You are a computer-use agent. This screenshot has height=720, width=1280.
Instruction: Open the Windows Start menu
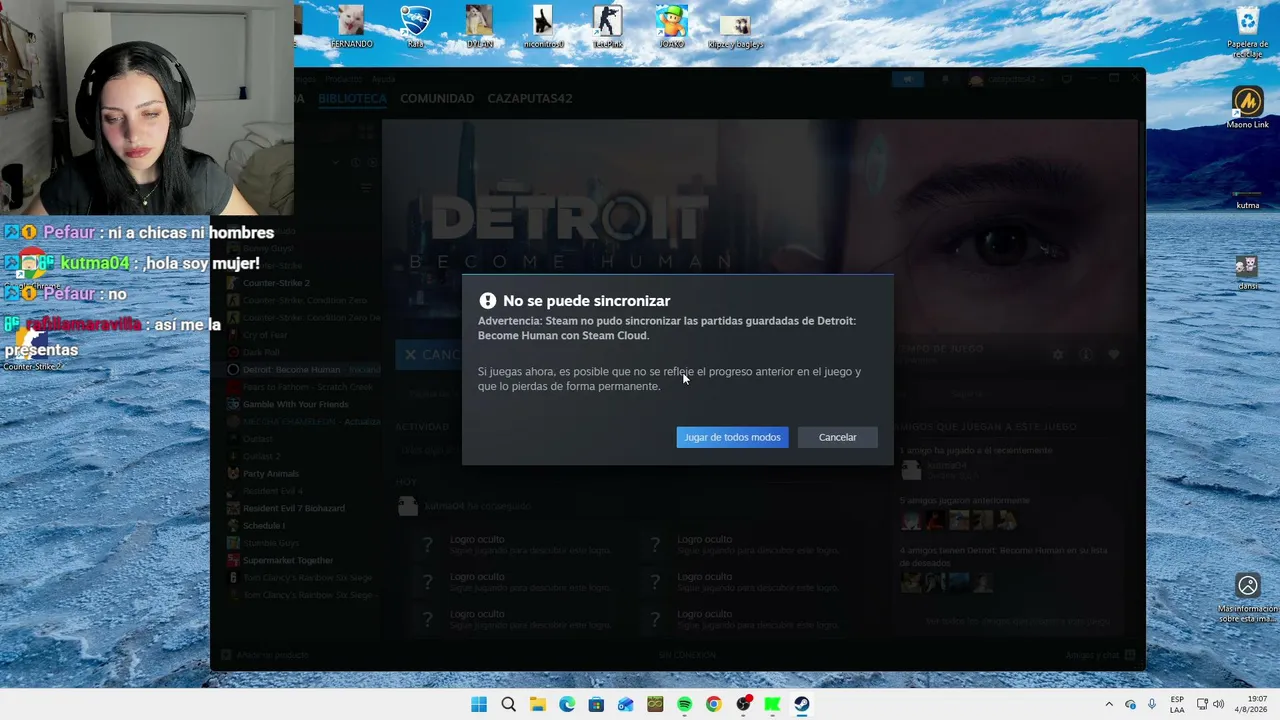(479, 704)
